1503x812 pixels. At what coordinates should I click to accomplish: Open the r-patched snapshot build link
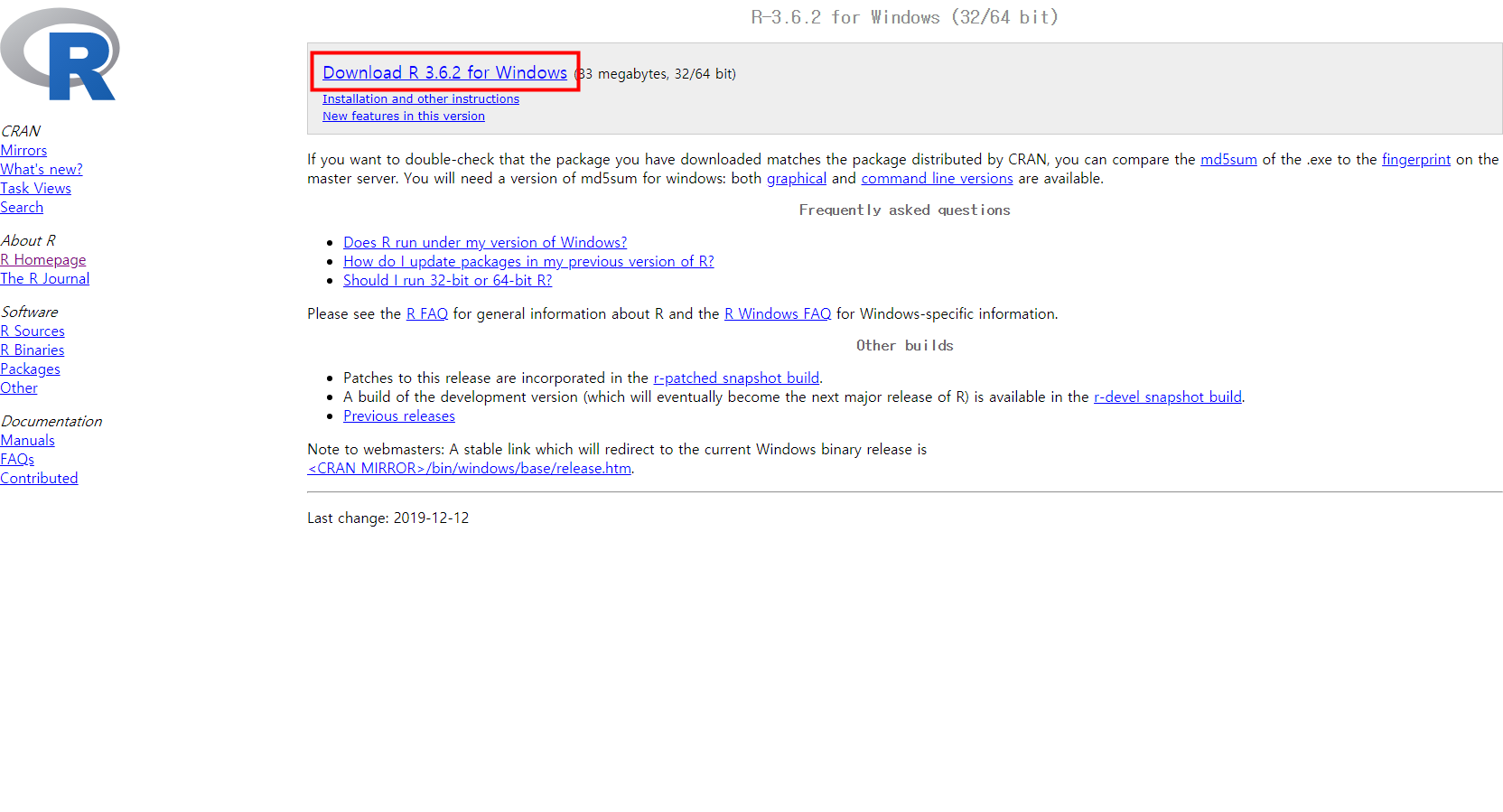click(x=736, y=378)
